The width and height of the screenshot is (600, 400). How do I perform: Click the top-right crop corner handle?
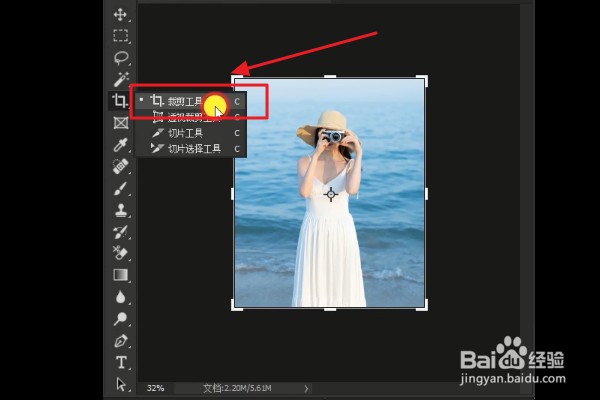[422, 81]
